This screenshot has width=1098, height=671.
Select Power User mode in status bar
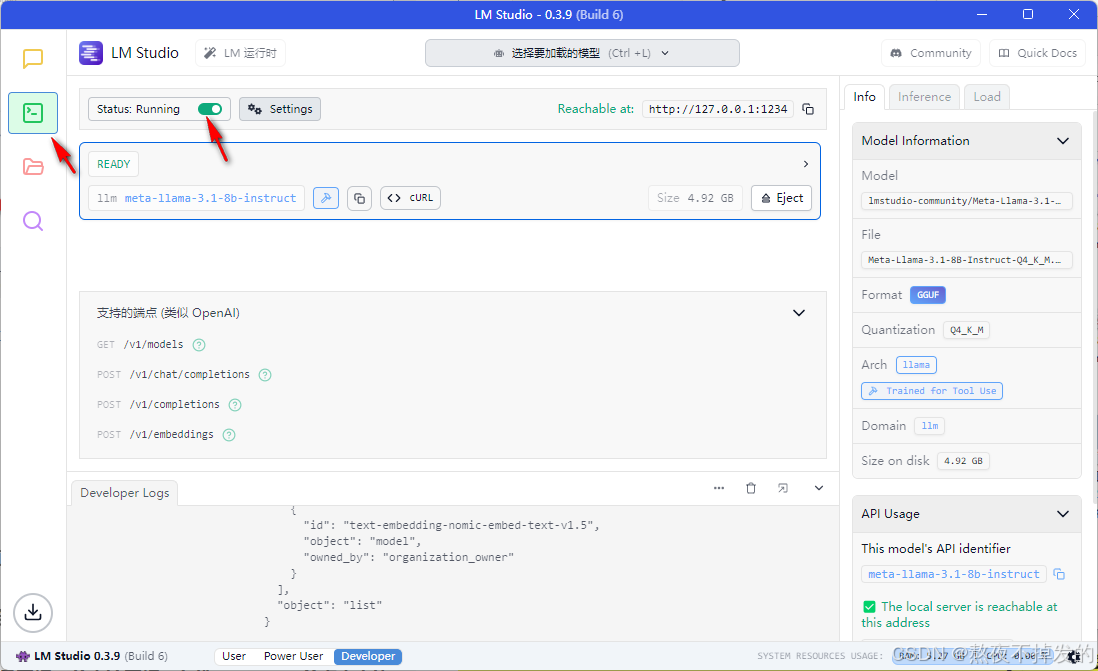(293, 656)
